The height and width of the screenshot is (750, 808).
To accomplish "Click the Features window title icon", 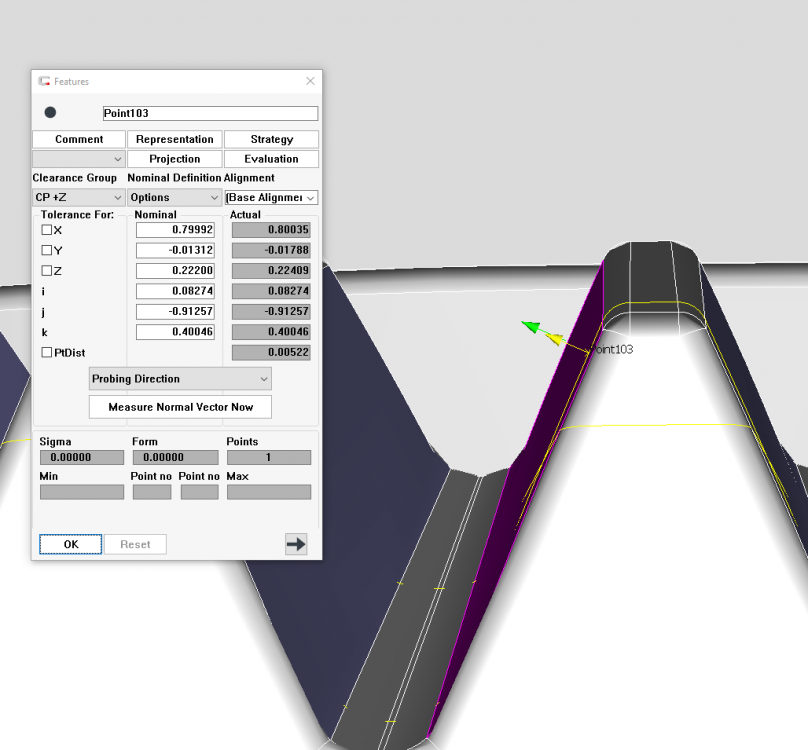I will coord(44,81).
